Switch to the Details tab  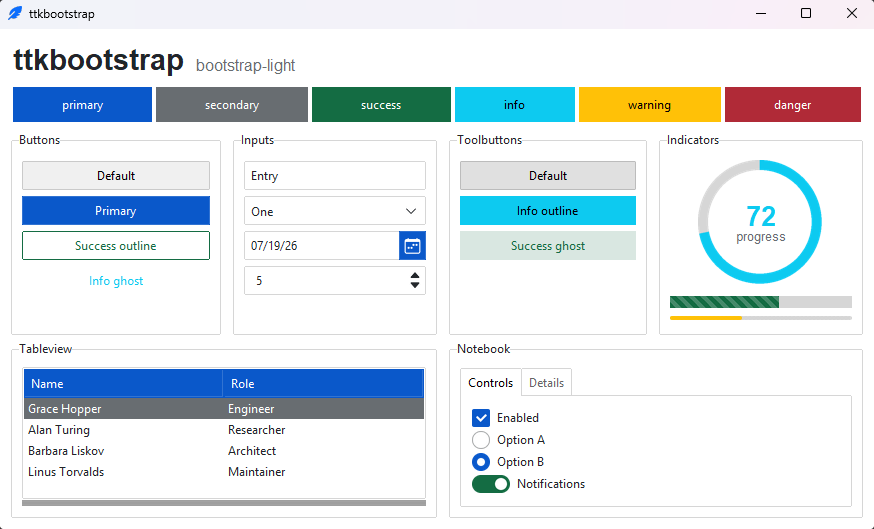pyautogui.click(x=546, y=383)
